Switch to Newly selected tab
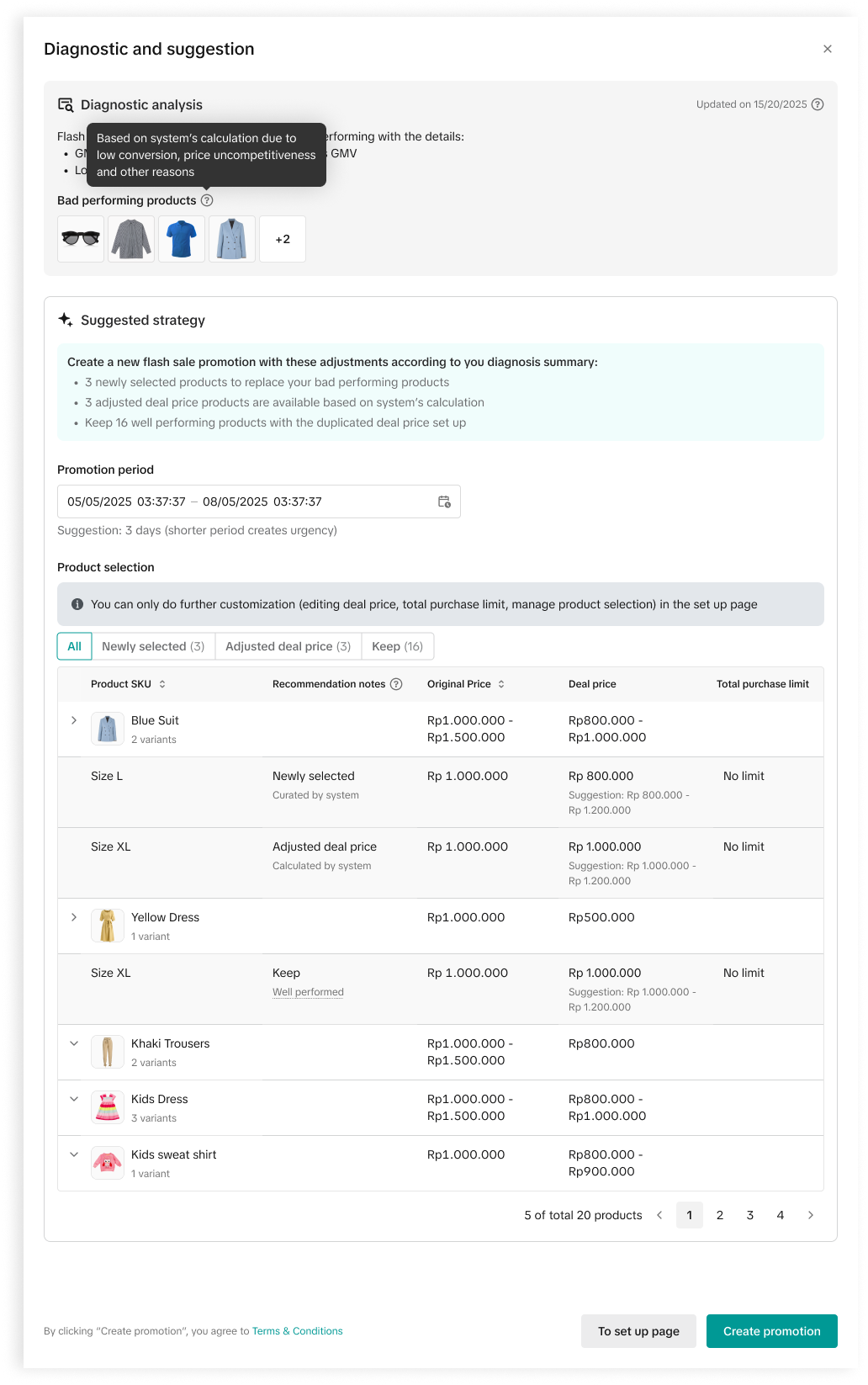Image resolution: width=868 pixels, height=1385 pixels. point(153,646)
